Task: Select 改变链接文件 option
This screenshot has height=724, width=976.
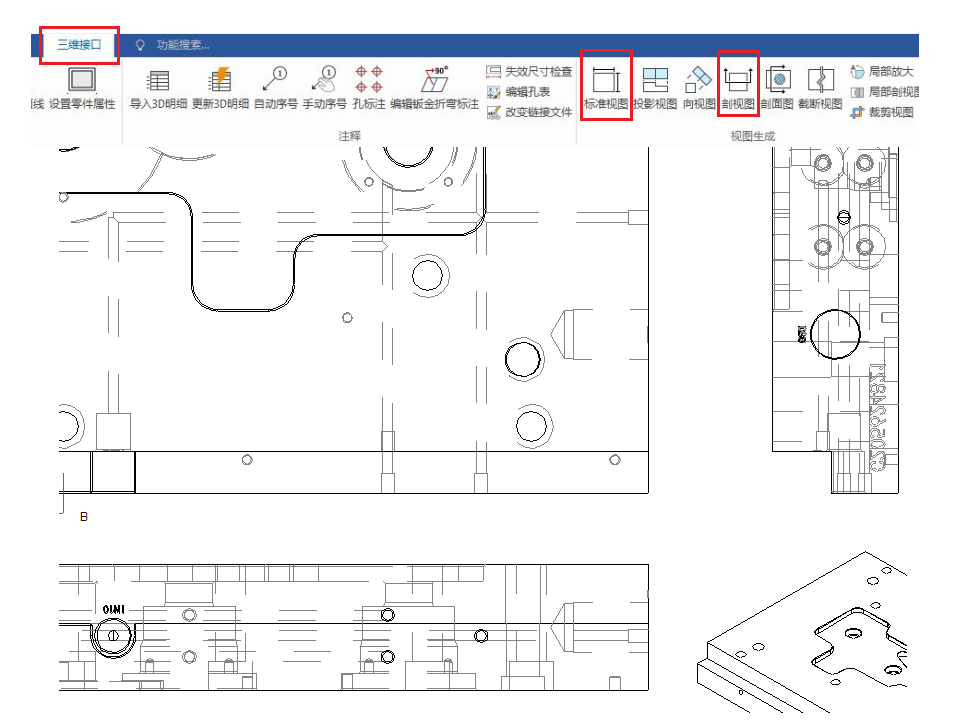Action: [529, 112]
